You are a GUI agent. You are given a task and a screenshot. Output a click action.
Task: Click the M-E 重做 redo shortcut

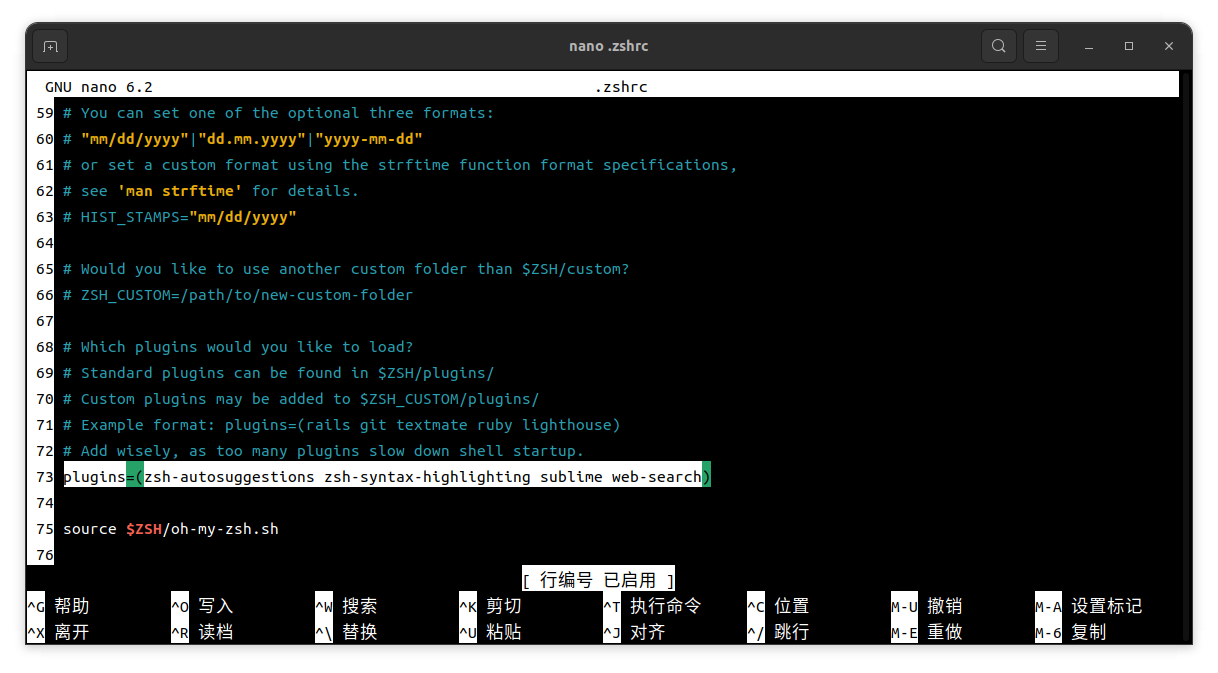tap(927, 632)
